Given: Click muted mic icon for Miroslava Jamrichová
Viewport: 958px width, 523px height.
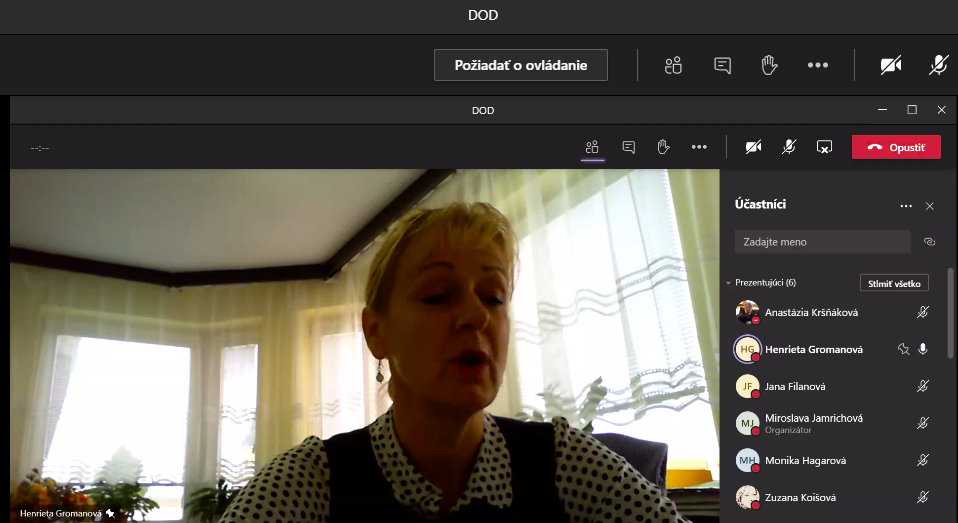Looking at the screenshot, I should click(923, 423).
